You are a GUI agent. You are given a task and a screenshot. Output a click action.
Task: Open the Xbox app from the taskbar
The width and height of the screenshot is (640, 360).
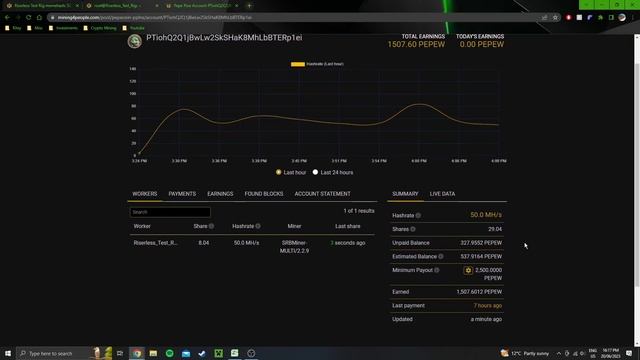(218, 353)
